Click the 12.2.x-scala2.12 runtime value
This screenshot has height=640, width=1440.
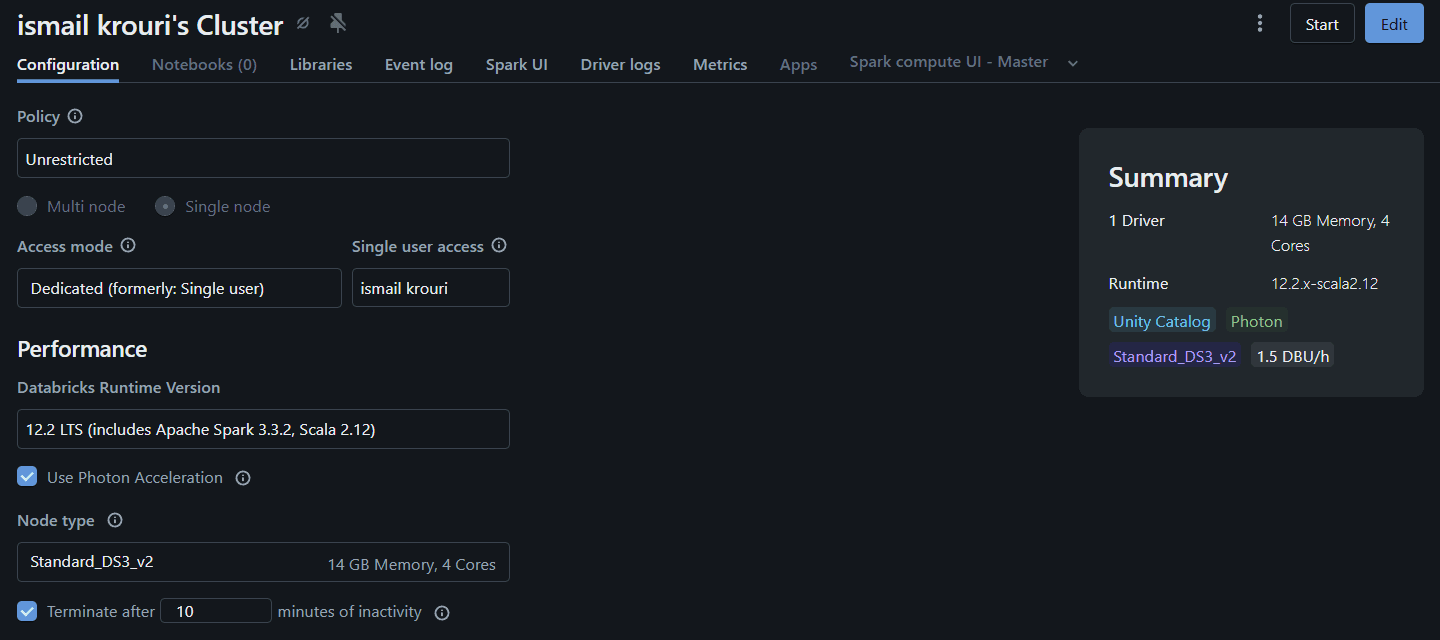tap(1325, 284)
